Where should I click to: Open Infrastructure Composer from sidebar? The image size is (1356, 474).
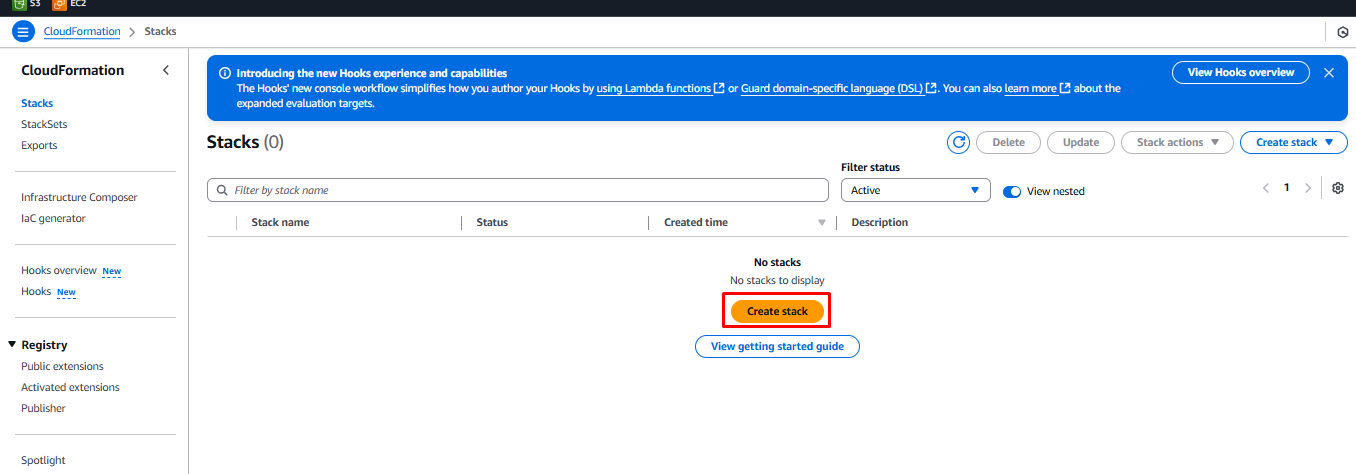(79, 197)
